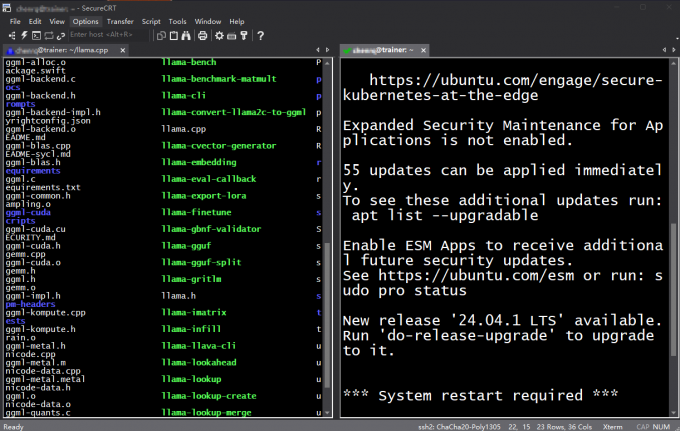
Task: Close the right pane trainer: ~ tab
Action: tap(423, 50)
